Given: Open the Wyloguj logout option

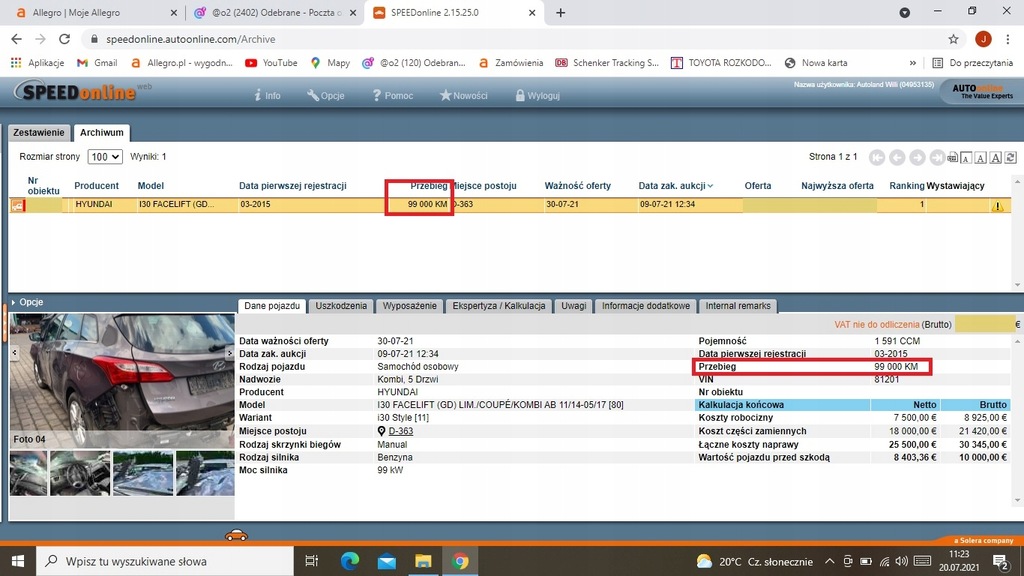Looking at the screenshot, I should click(x=536, y=96).
